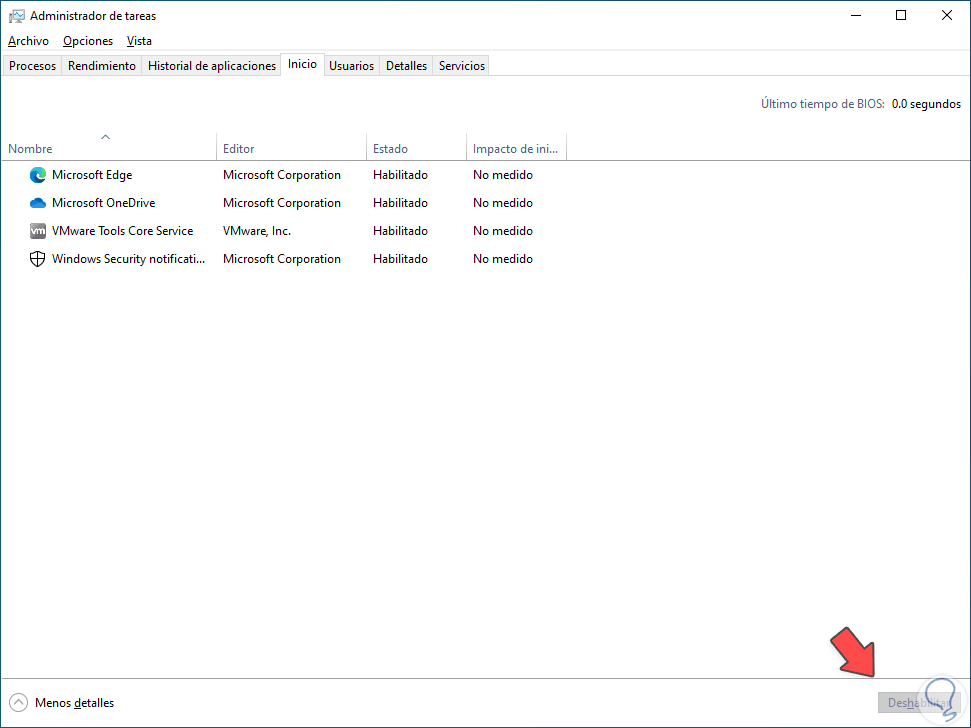Sort by the Editor column header
Screen dimensions: 971x728
click(291, 147)
